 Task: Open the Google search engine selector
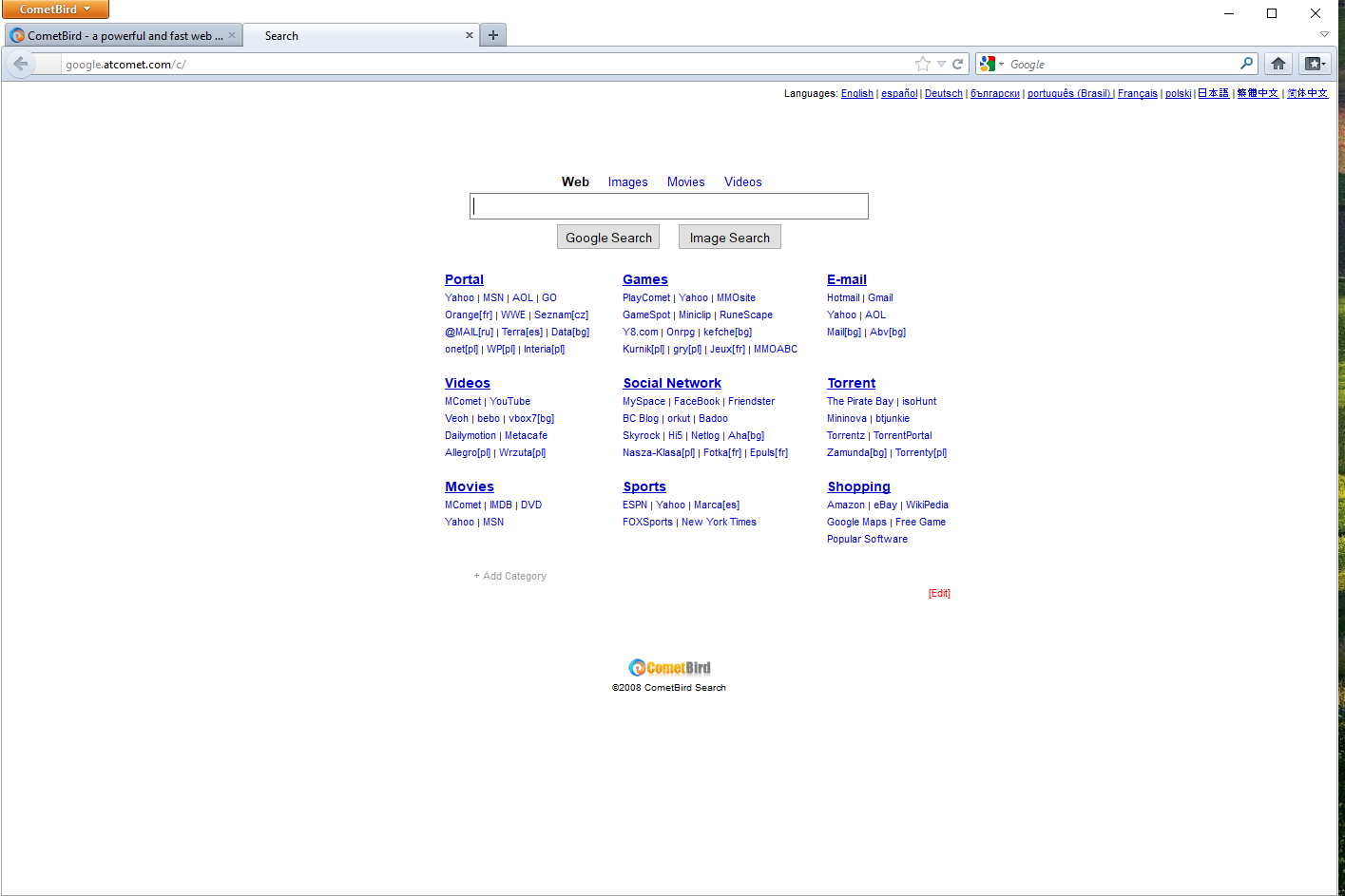[x=991, y=64]
